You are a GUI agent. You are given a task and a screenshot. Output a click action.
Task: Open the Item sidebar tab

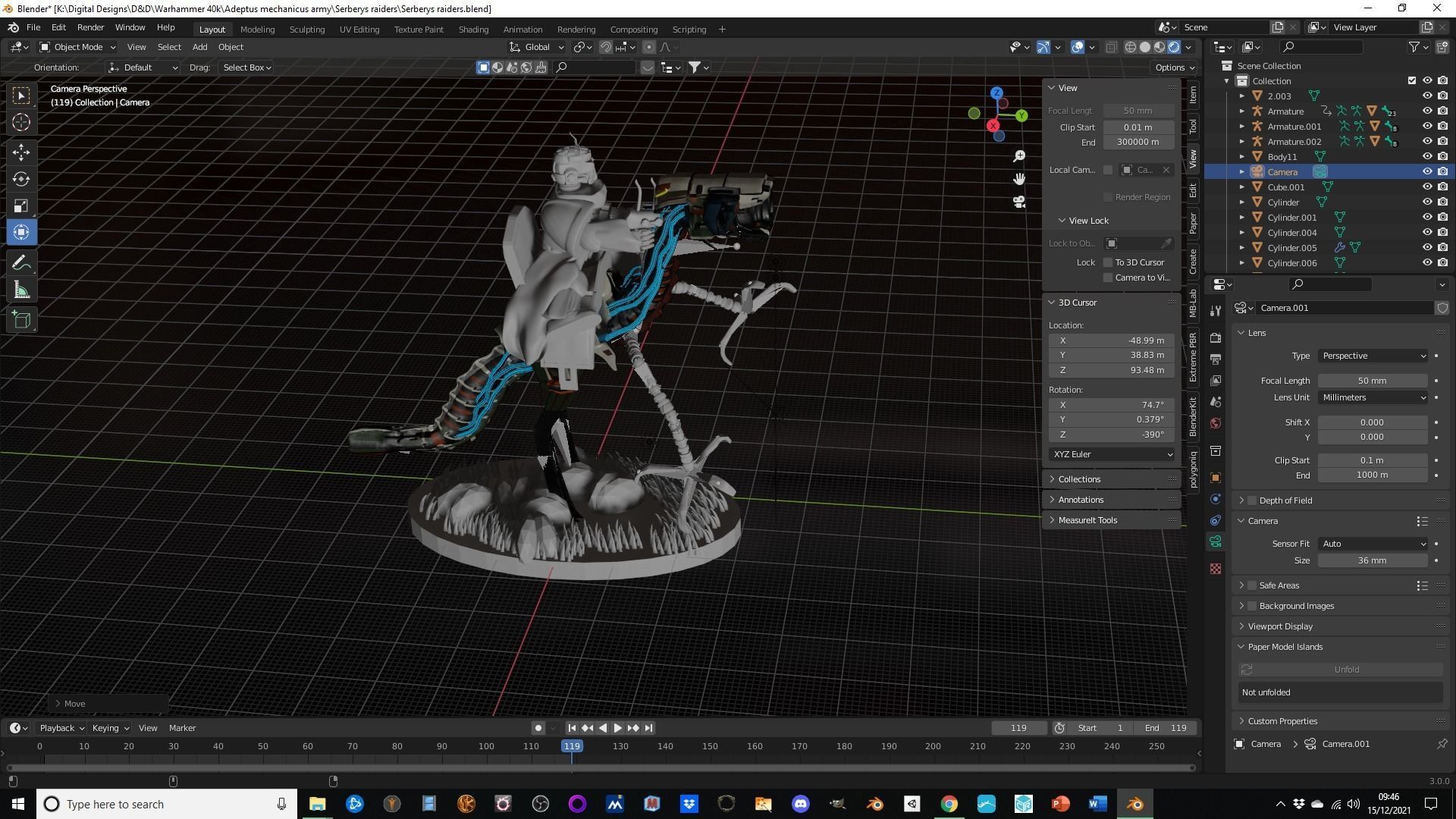(1193, 95)
